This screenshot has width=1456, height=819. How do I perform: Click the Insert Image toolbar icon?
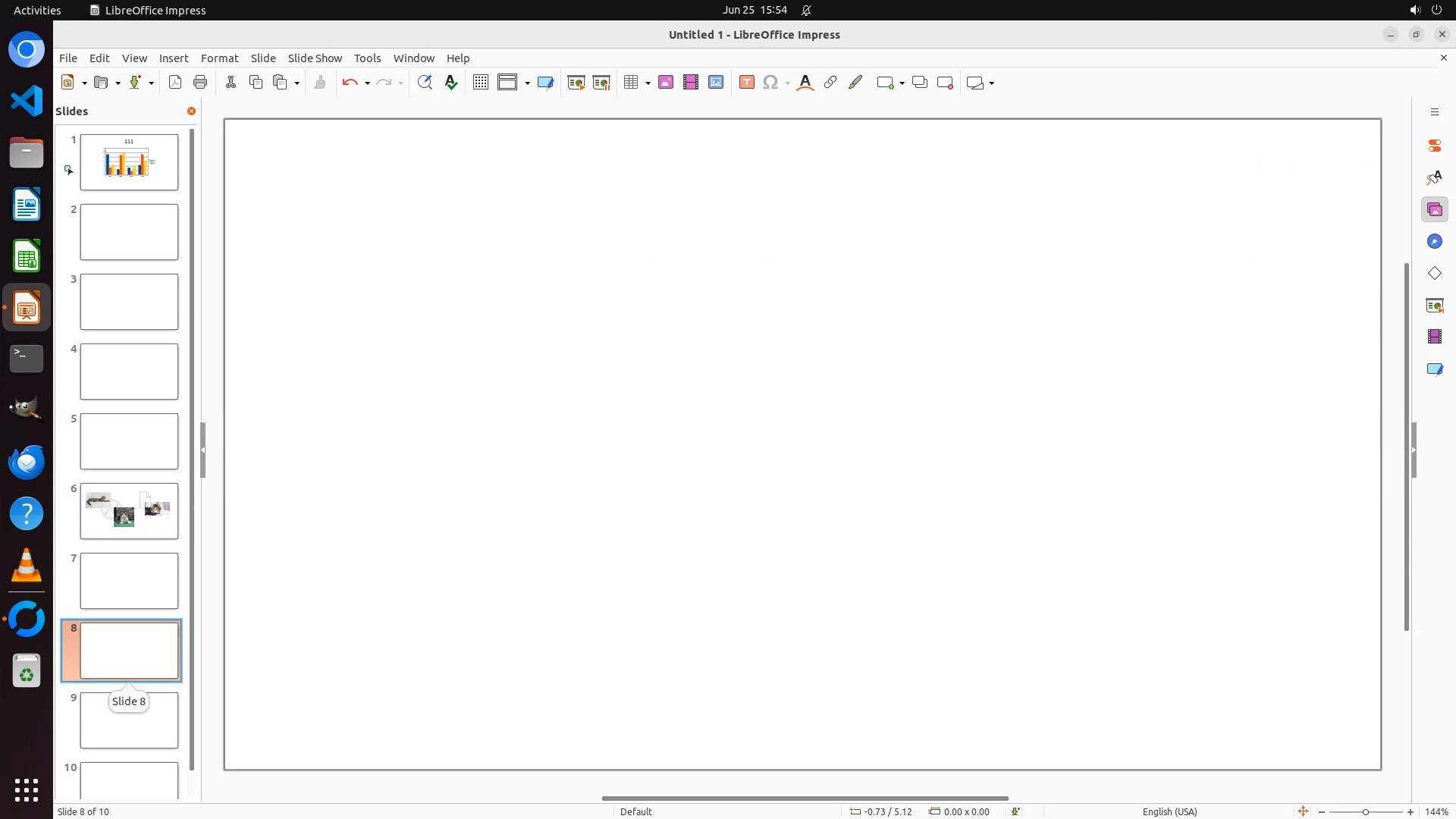click(x=666, y=83)
